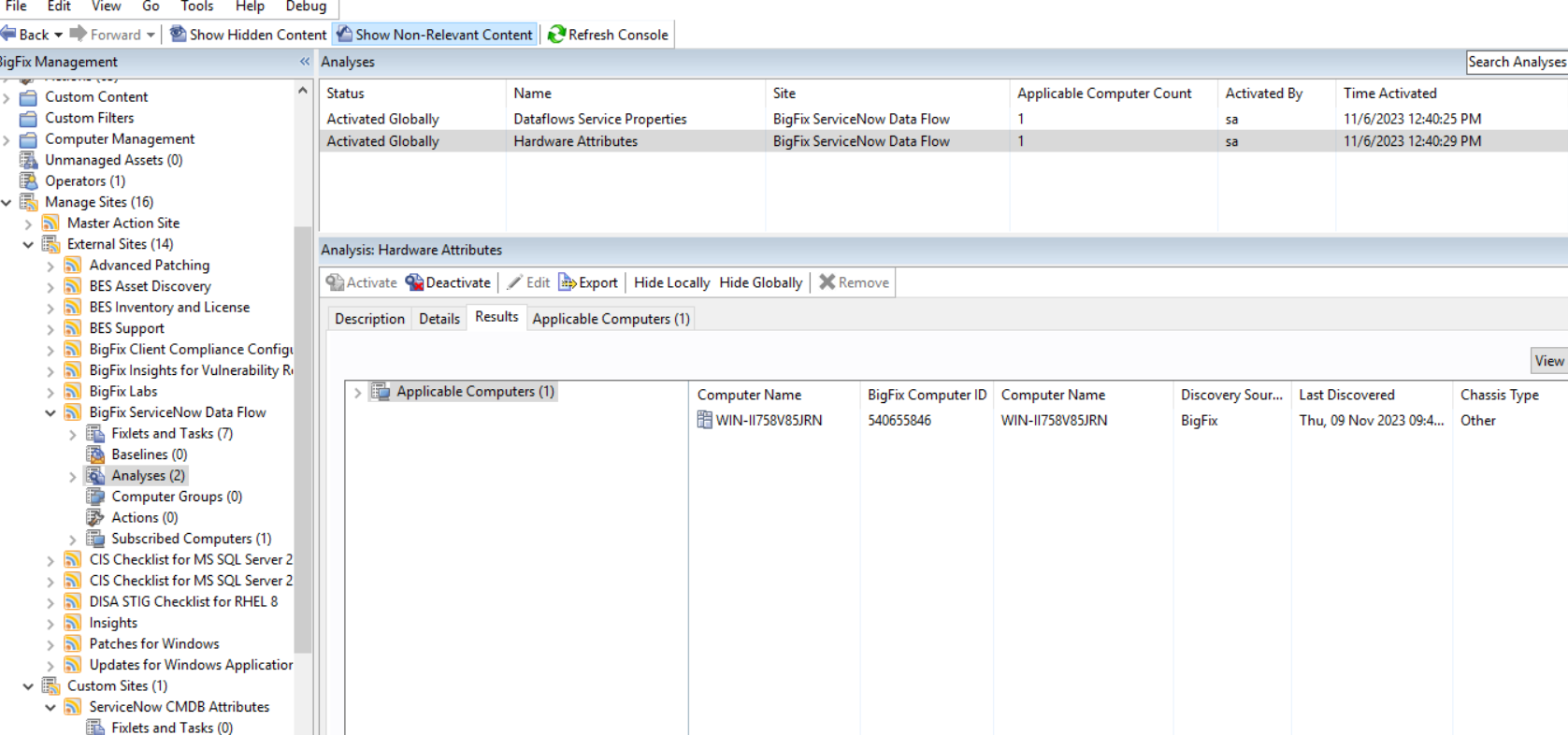Click the navigation tree vertical scrollbar

(303, 440)
